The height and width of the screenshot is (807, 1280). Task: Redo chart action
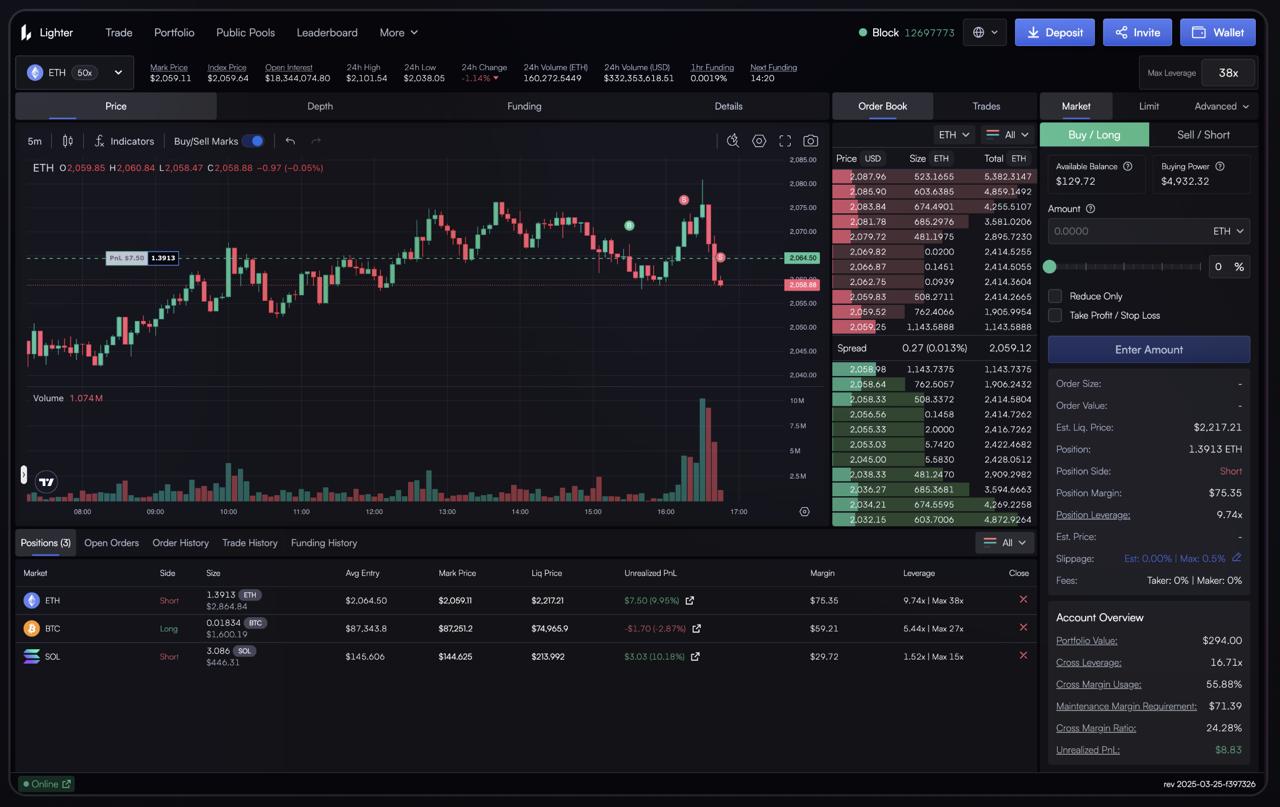pos(316,141)
